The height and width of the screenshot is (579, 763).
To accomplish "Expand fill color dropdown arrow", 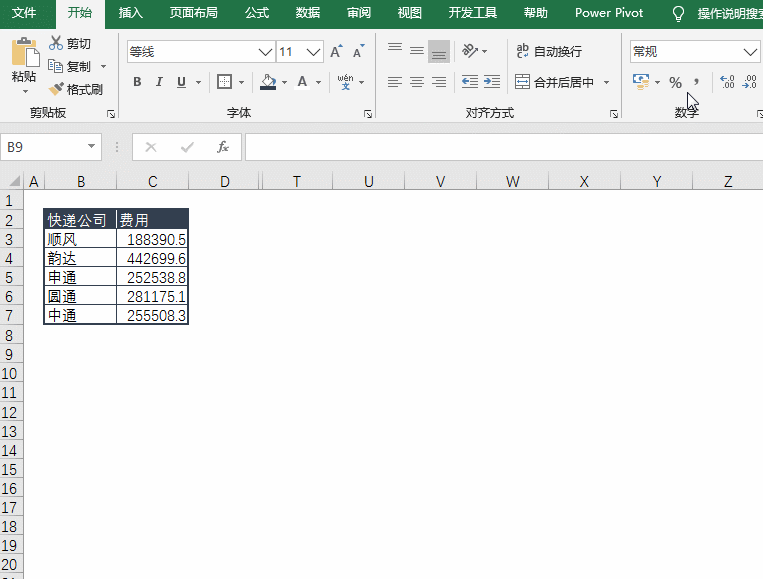I will 285,82.
